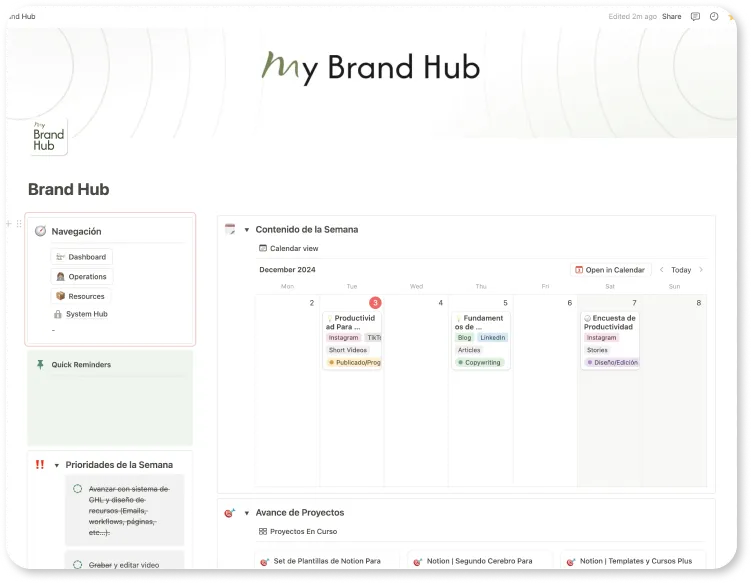
Task: Collapse Contenido de la Semana toggle
Action: coord(247,229)
